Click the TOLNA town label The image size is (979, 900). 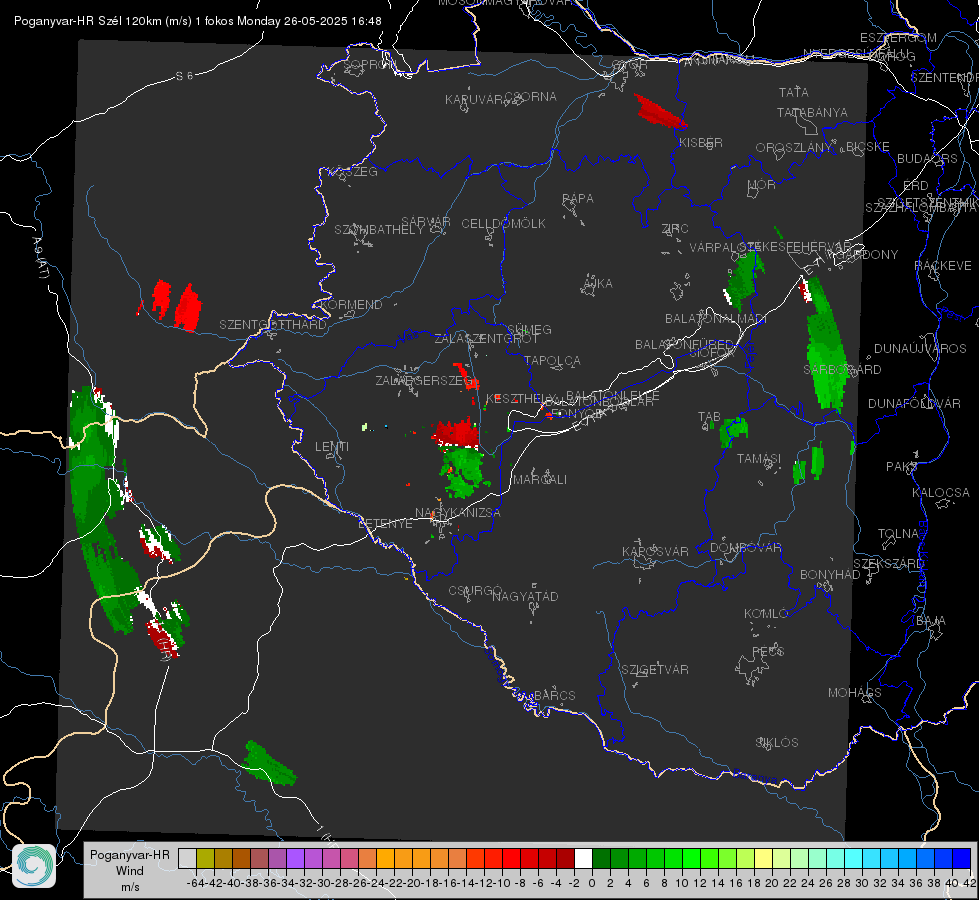coord(898,534)
